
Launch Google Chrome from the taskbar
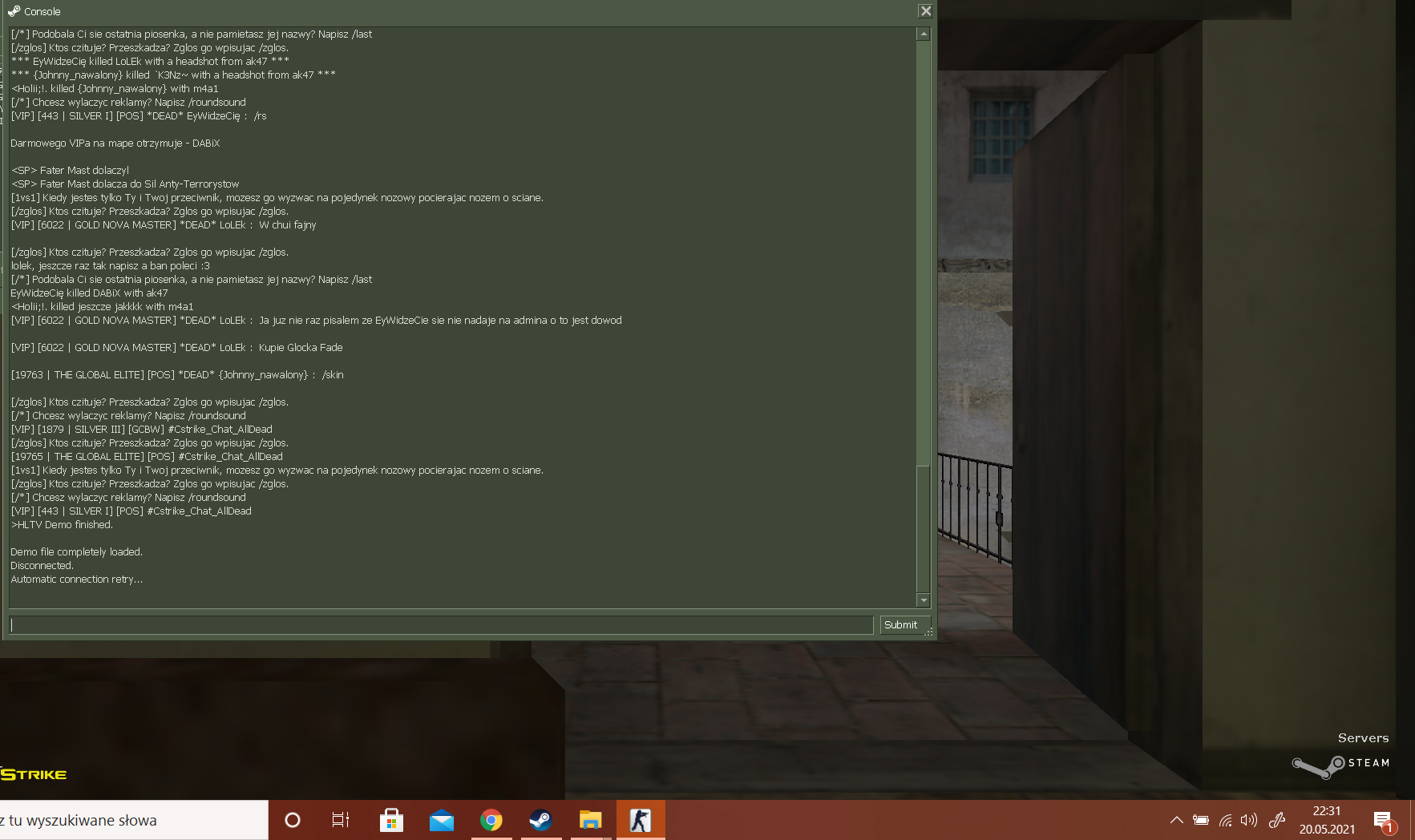coord(491,820)
